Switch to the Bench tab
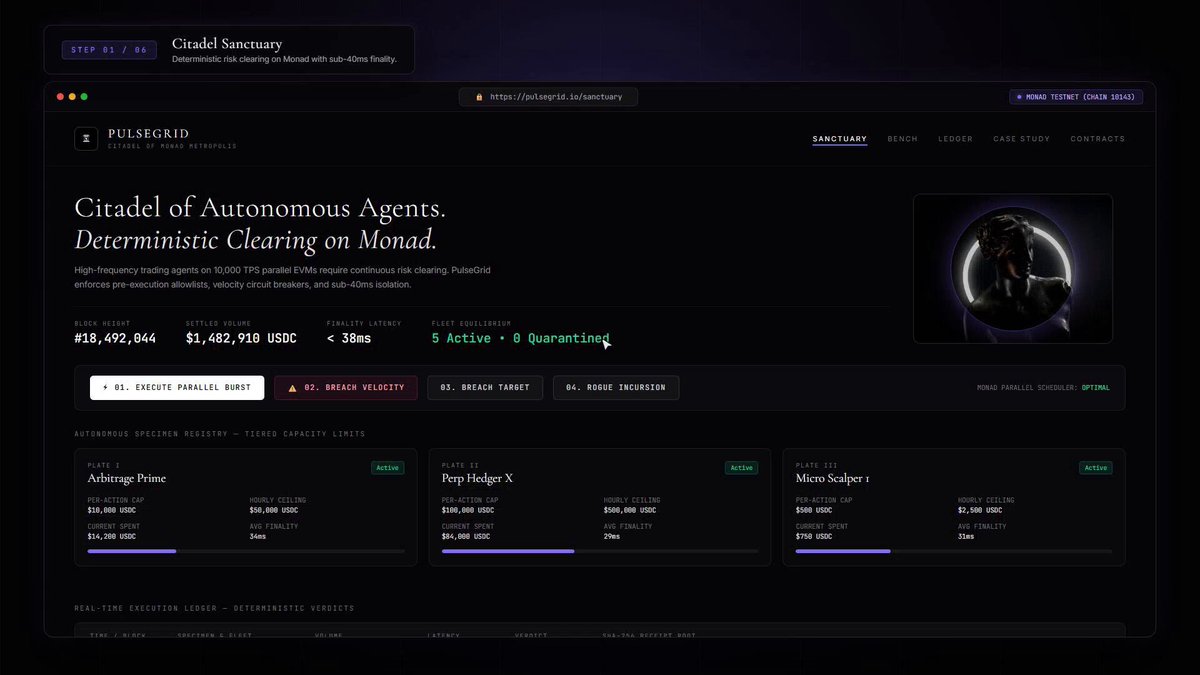The image size is (1200, 675). 902,139
